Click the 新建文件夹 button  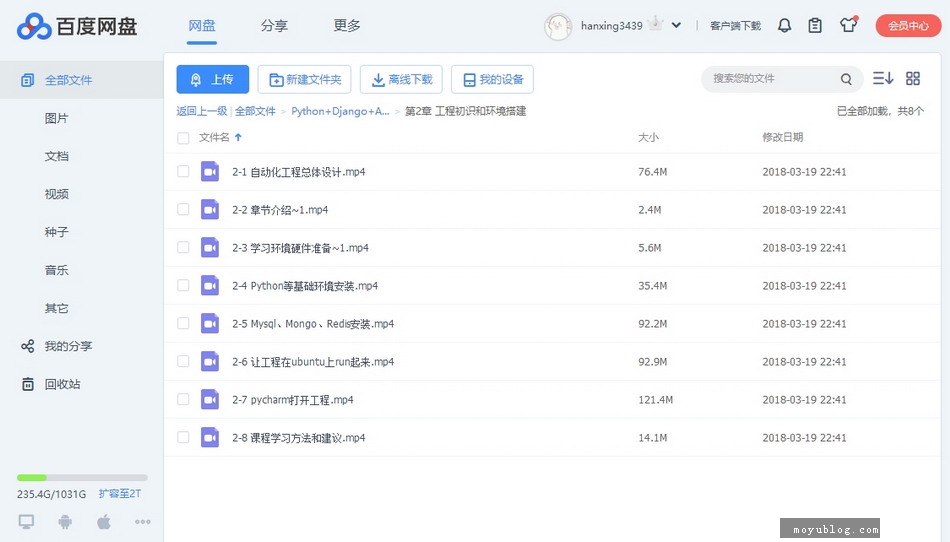point(304,79)
